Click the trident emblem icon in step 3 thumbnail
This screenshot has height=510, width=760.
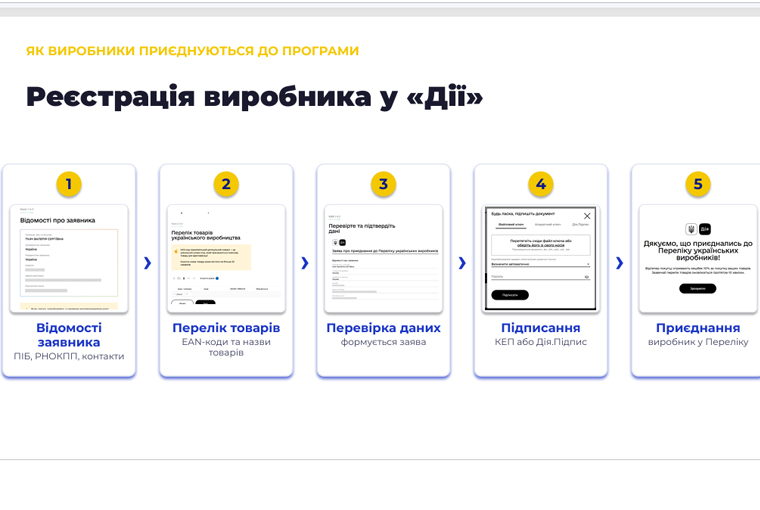click(x=335, y=242)
